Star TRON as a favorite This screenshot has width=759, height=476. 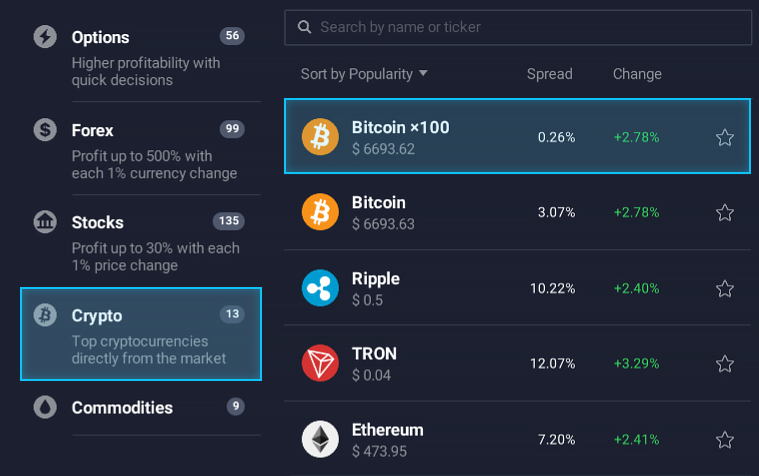[725, 363]
